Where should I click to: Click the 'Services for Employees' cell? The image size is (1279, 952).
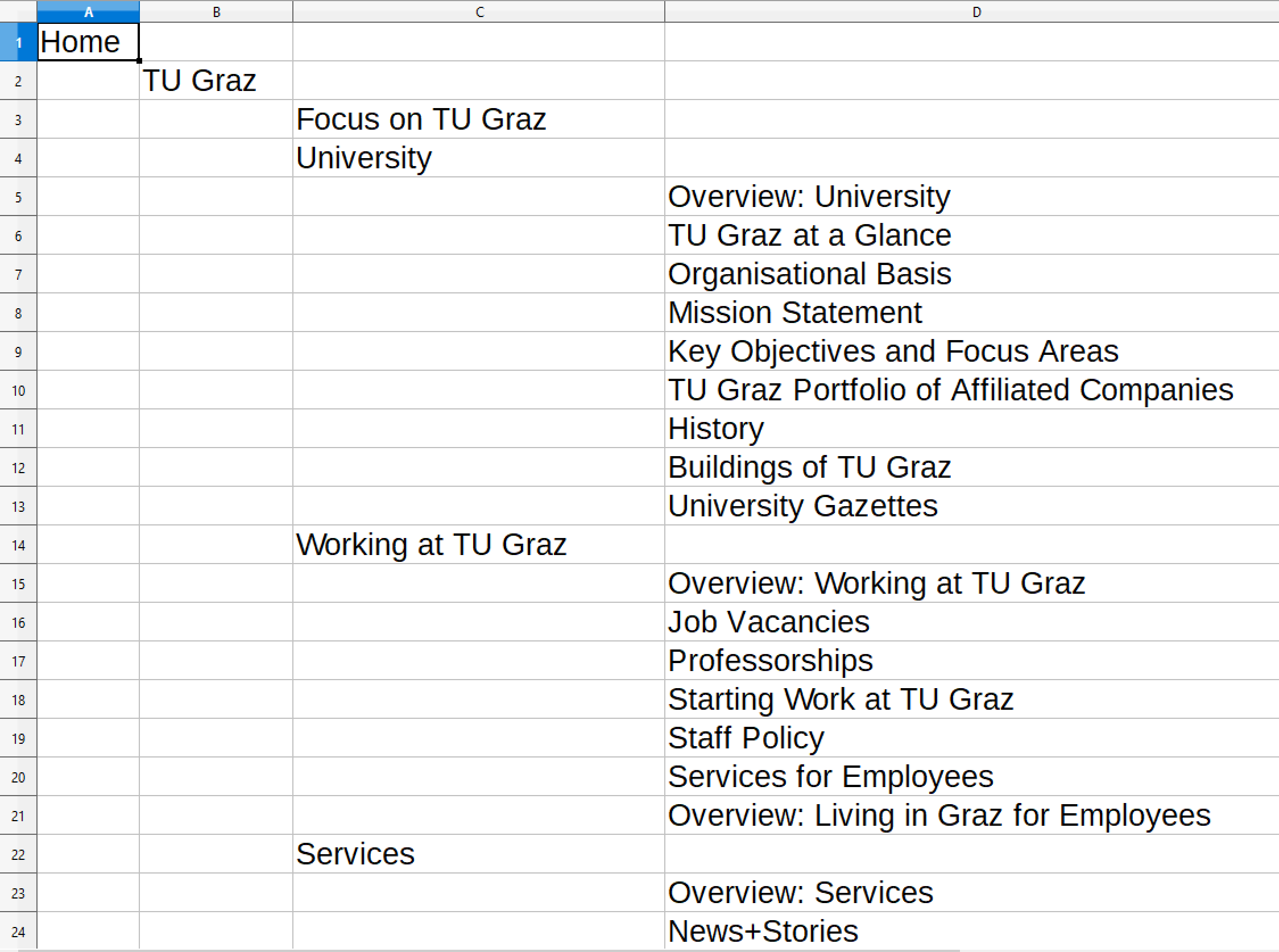click(971, 777)
